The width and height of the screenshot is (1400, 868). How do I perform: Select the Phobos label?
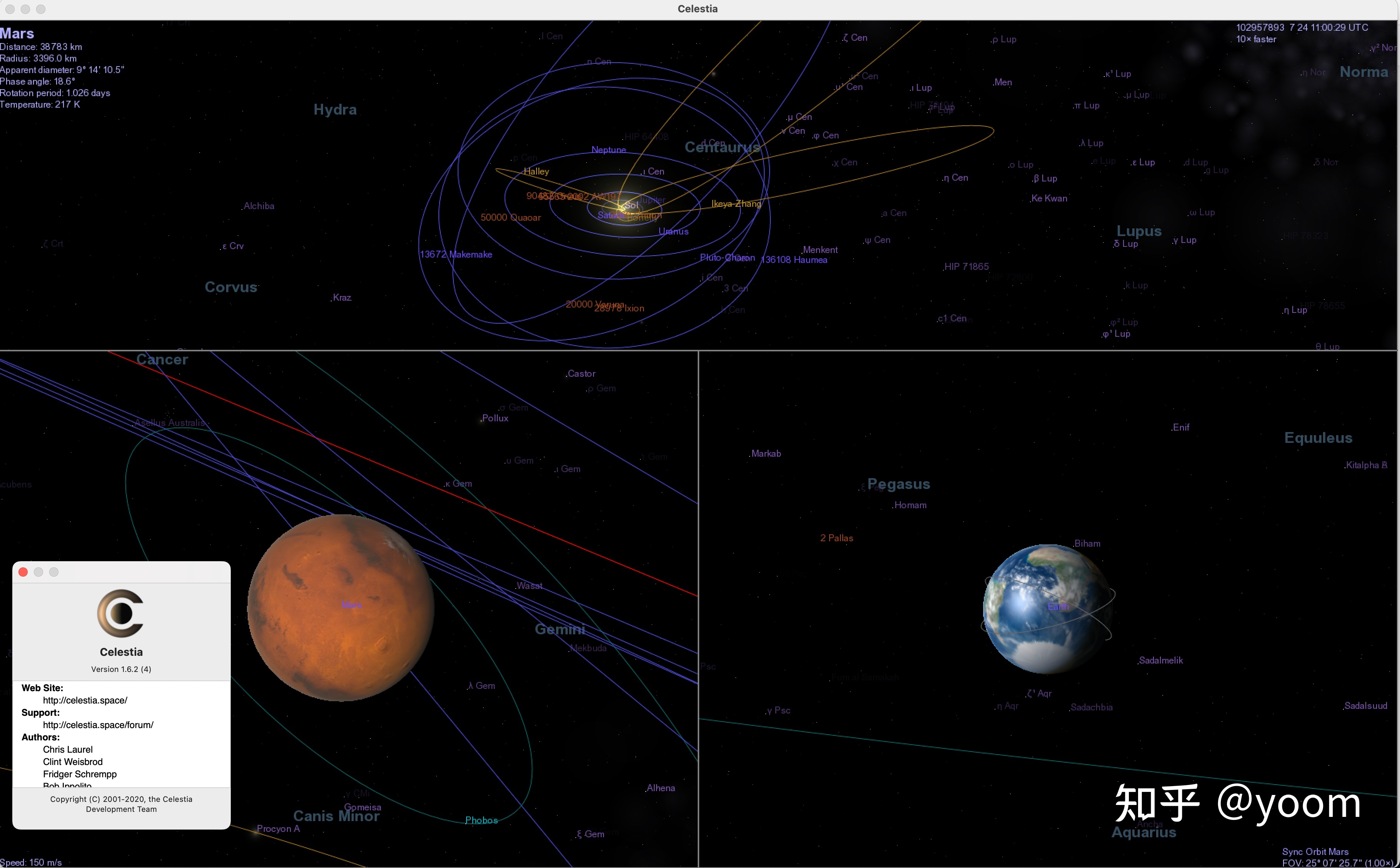(x=481, y=820)
